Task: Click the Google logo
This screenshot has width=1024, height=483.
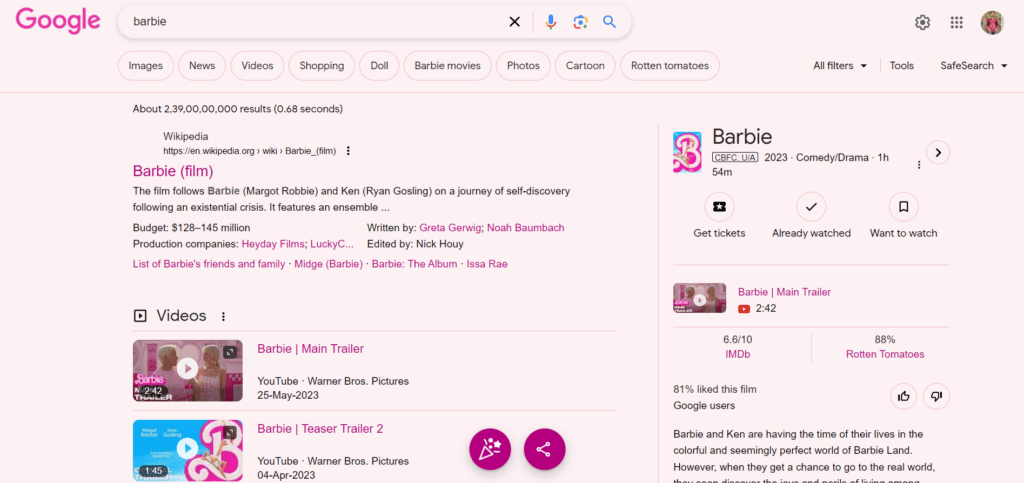Action: pos(58,21)
